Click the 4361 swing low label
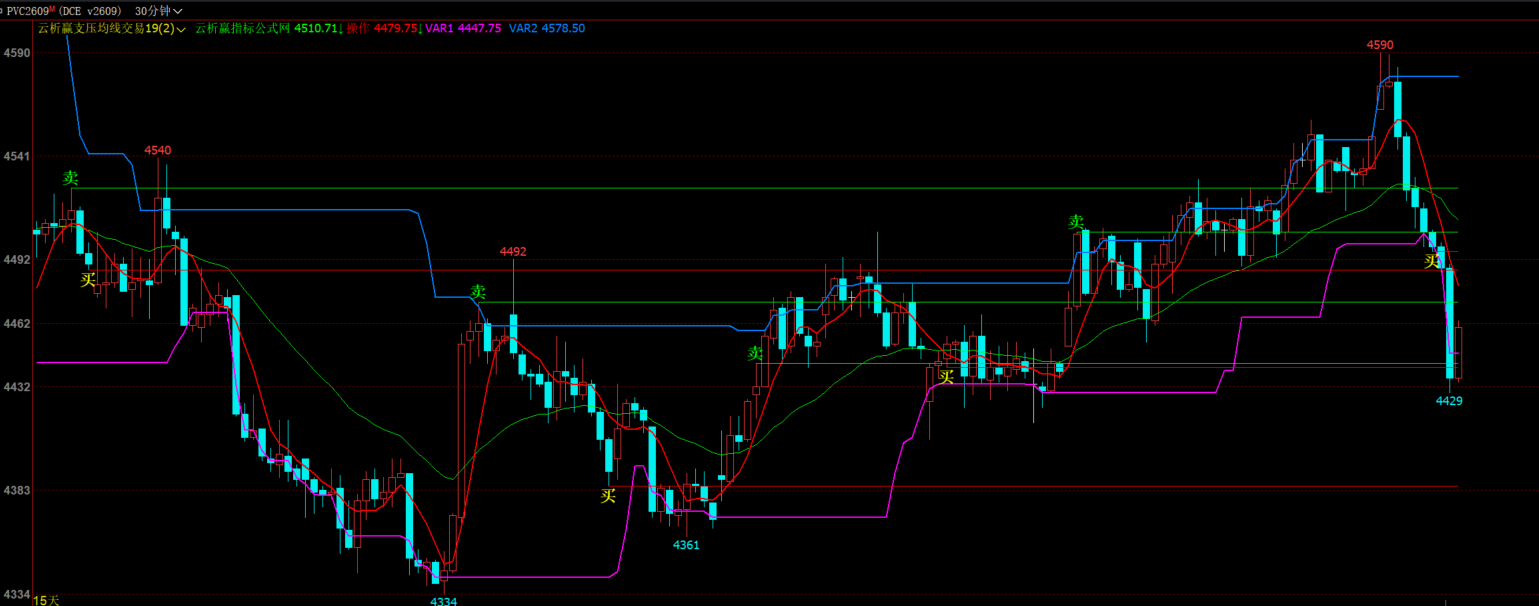This screenshot has width=1539, height=606. pyautogui.click(x=686, y=545)
